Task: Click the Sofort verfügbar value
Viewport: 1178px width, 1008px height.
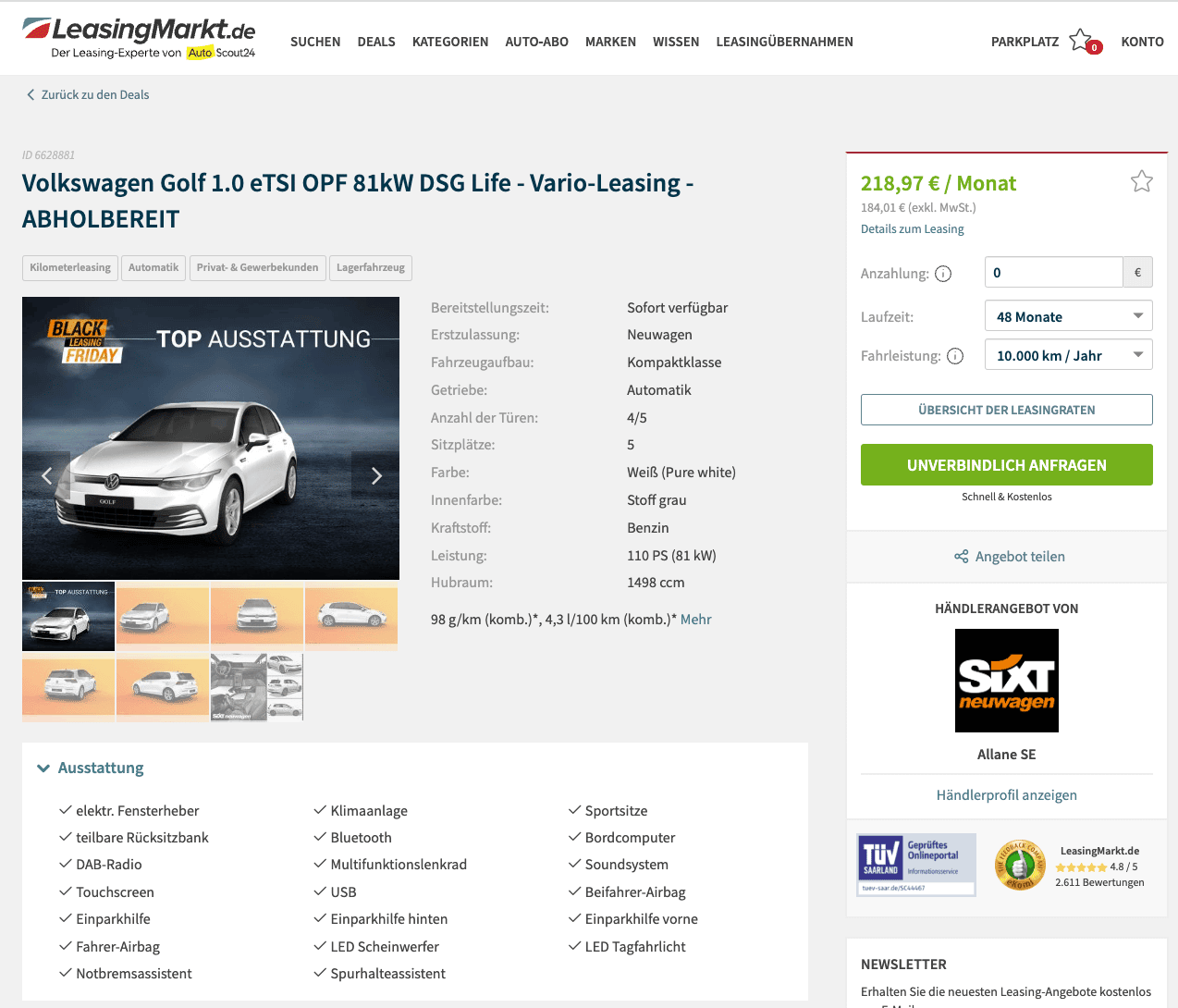Action: click(678, 308)
